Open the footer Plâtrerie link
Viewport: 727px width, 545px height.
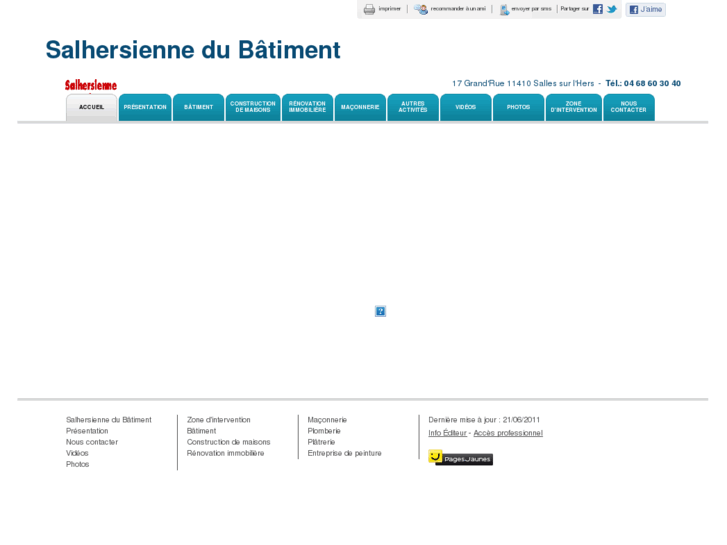(x=321, y=442)
